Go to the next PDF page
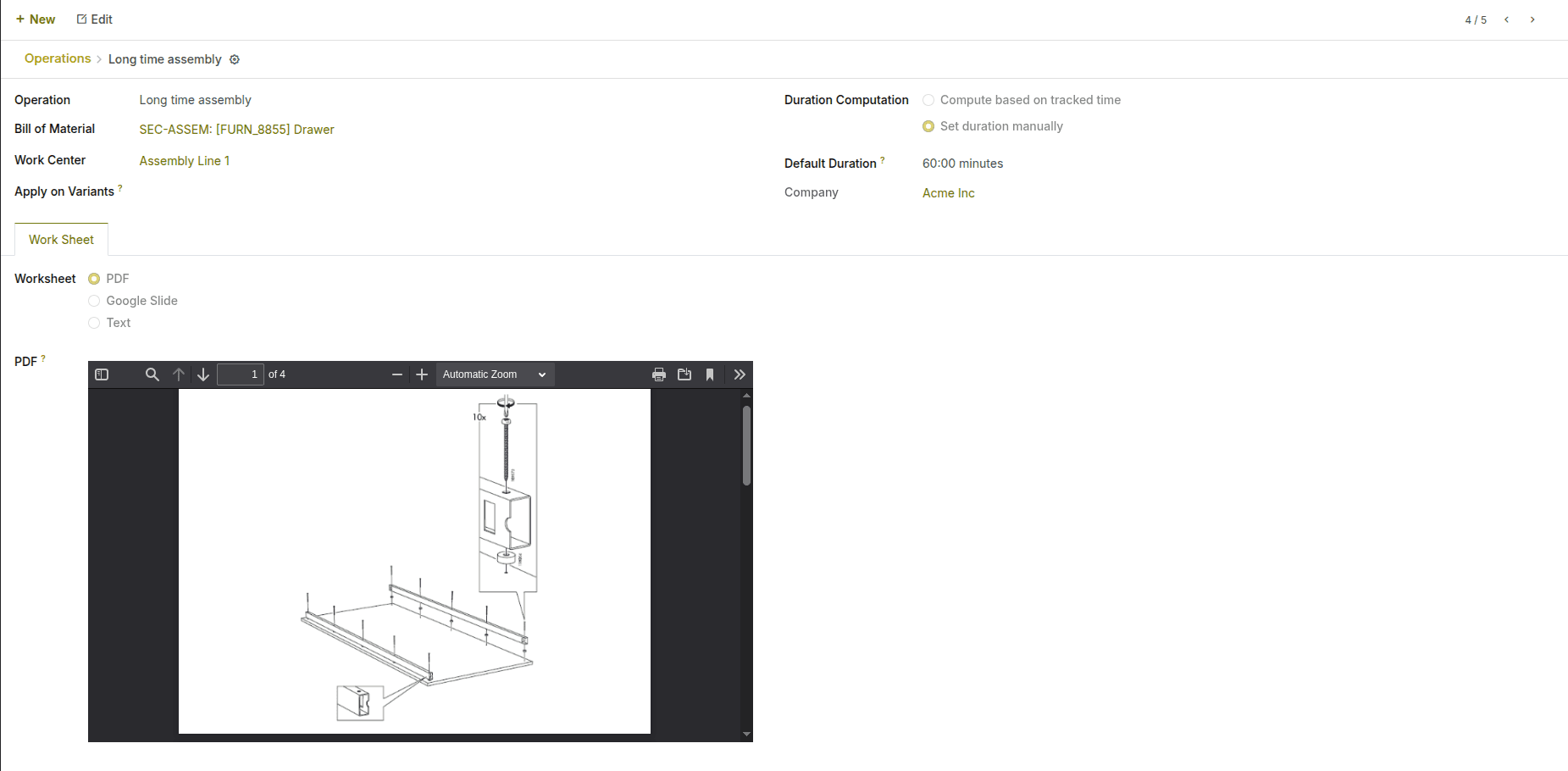The height and width of the screenshot is (771, 1568). click(x=203, y=374)
